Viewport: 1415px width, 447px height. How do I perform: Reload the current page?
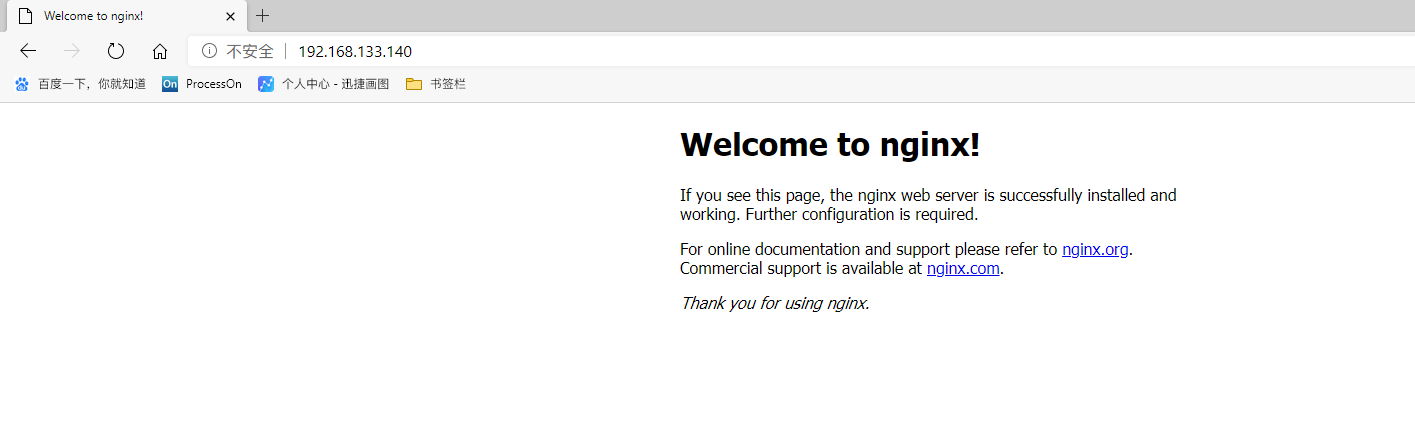coord(116,51)
